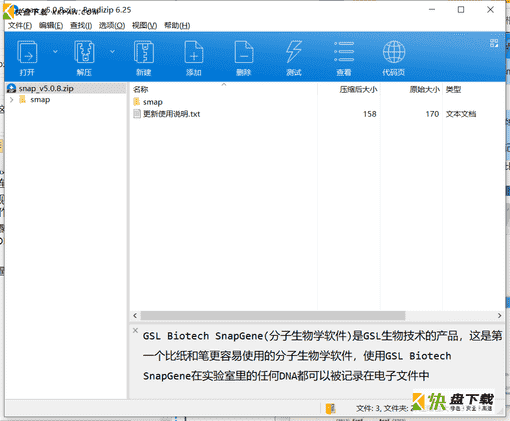Click the zip file icon beside snap_v5.0.8.zip
This screenshot has height=421, width=510.
12,88
